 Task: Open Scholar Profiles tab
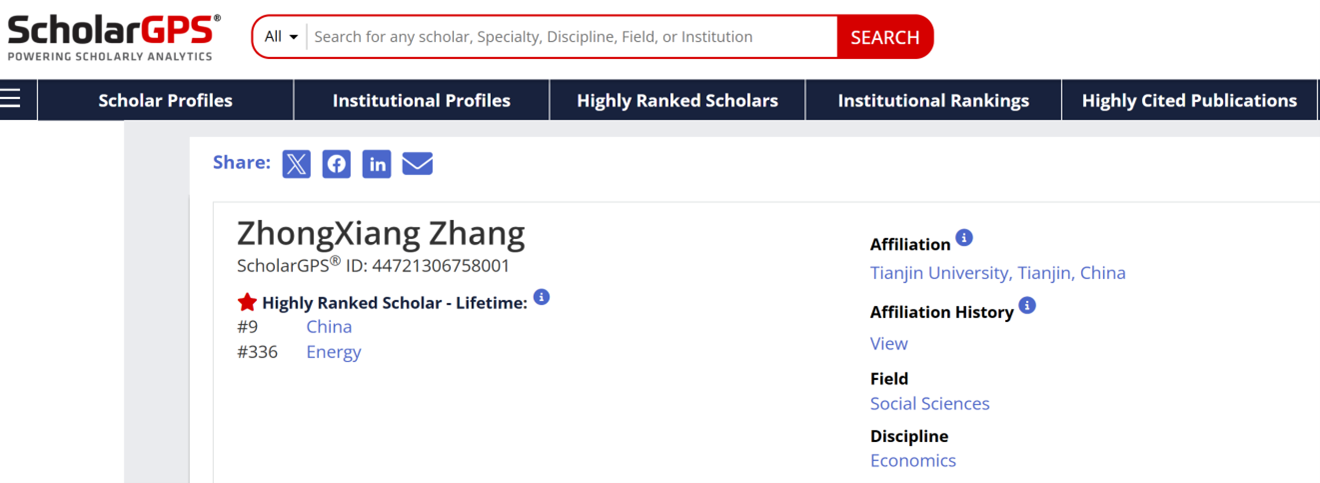tap(165, 100)
